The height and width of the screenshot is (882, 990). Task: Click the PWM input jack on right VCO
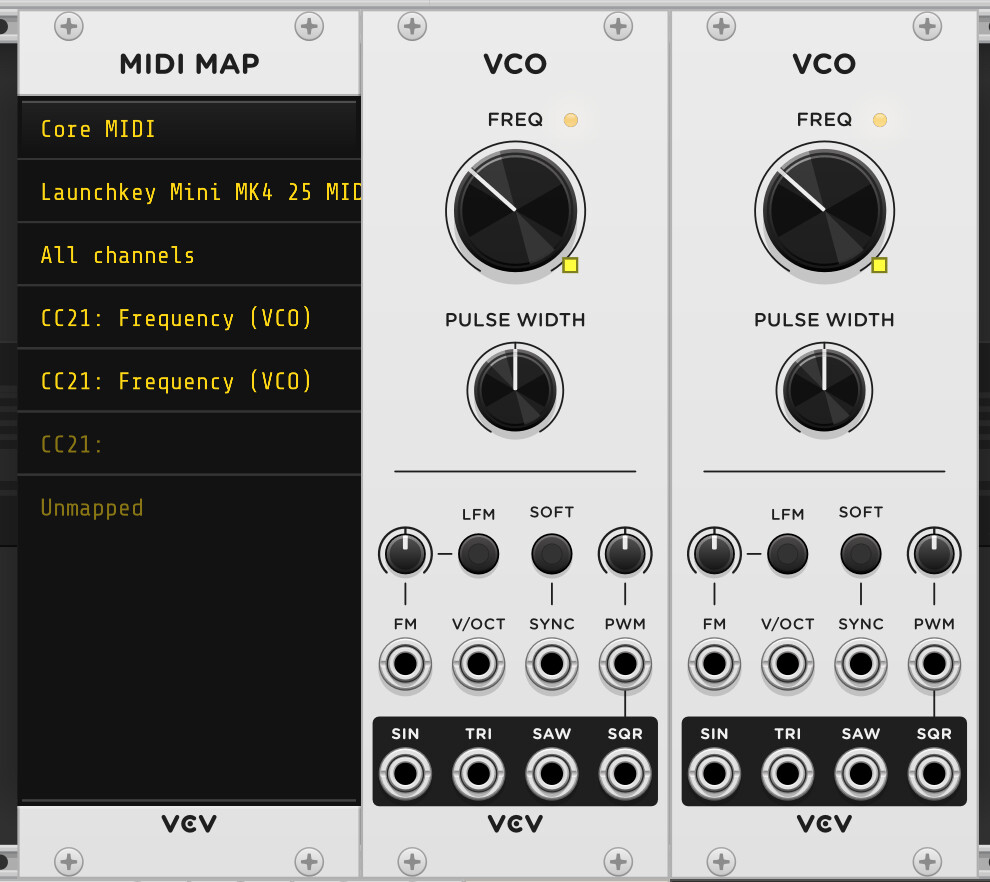point(935,664)
